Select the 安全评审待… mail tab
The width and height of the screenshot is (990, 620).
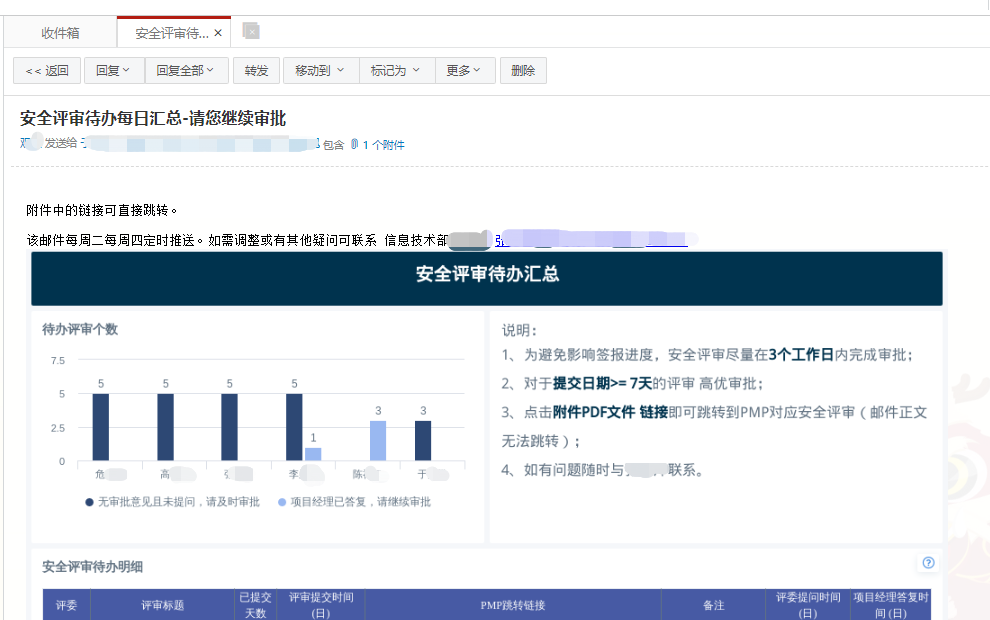pyautogui.click(x=171, y=33)
